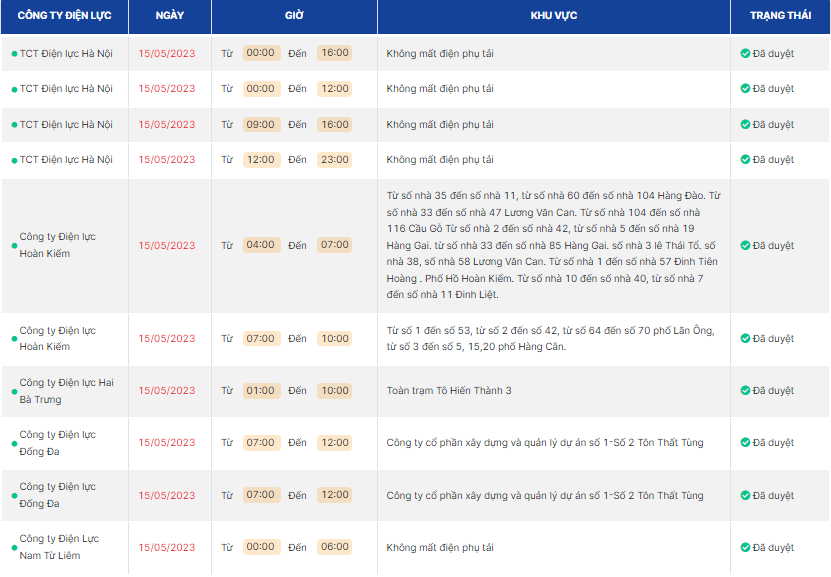831x577 pixels.
Task: Select the 10:00 chip in the Lãn Ông row
Action: pos(334,339)
